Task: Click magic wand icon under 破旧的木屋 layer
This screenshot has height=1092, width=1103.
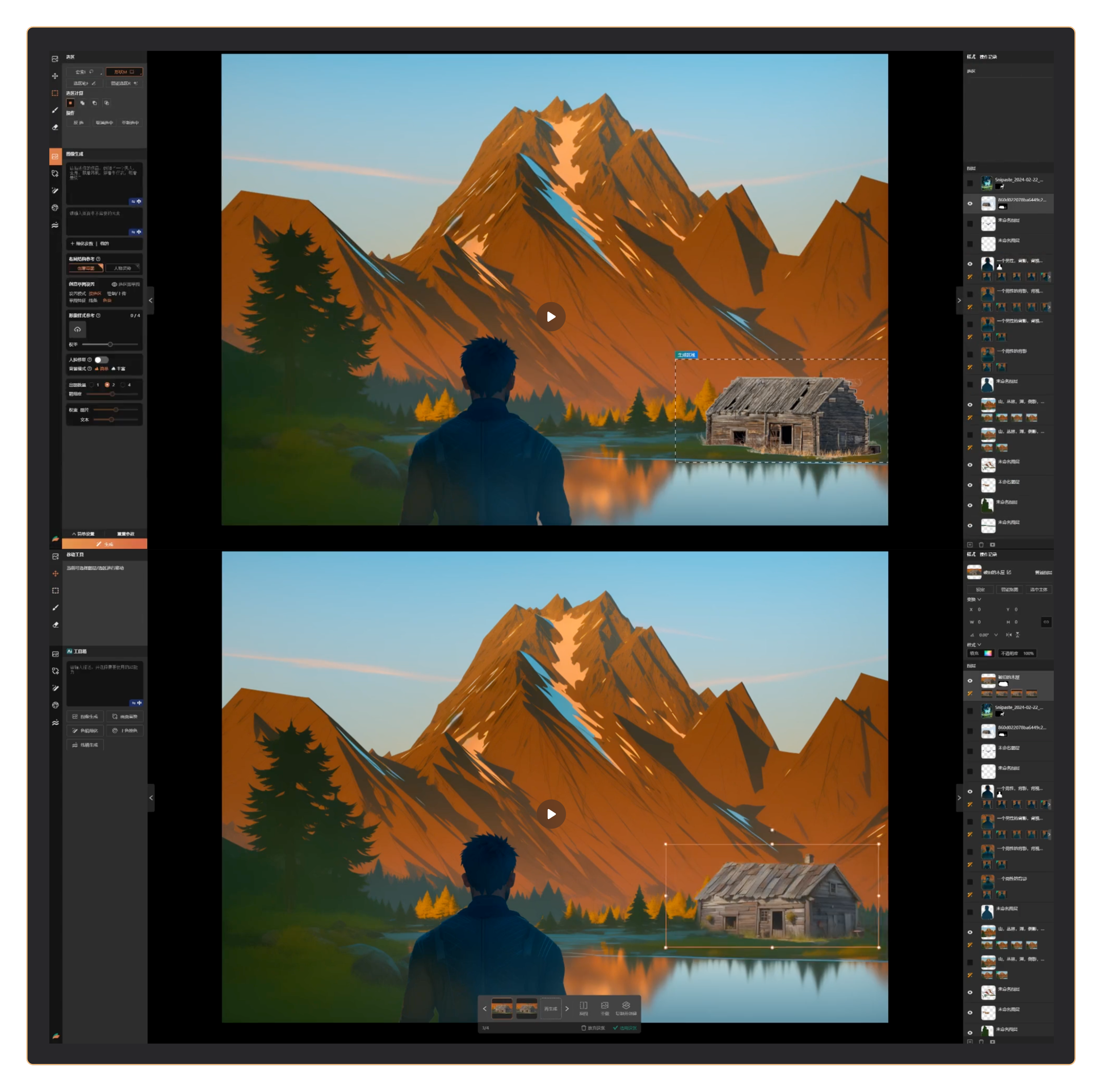Action: (x=970, y=694)
